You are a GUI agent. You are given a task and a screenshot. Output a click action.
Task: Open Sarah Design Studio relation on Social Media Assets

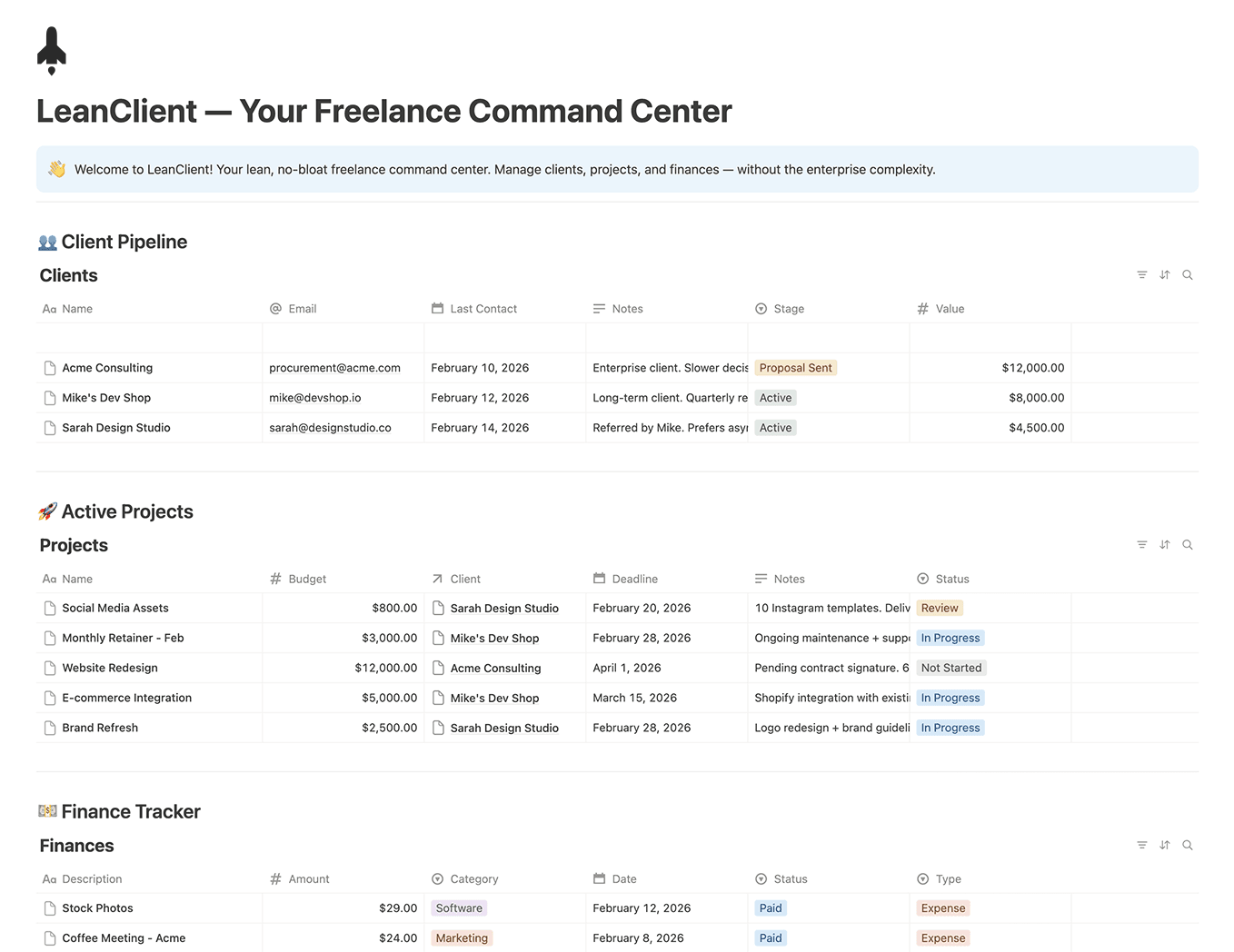point(504,608)
